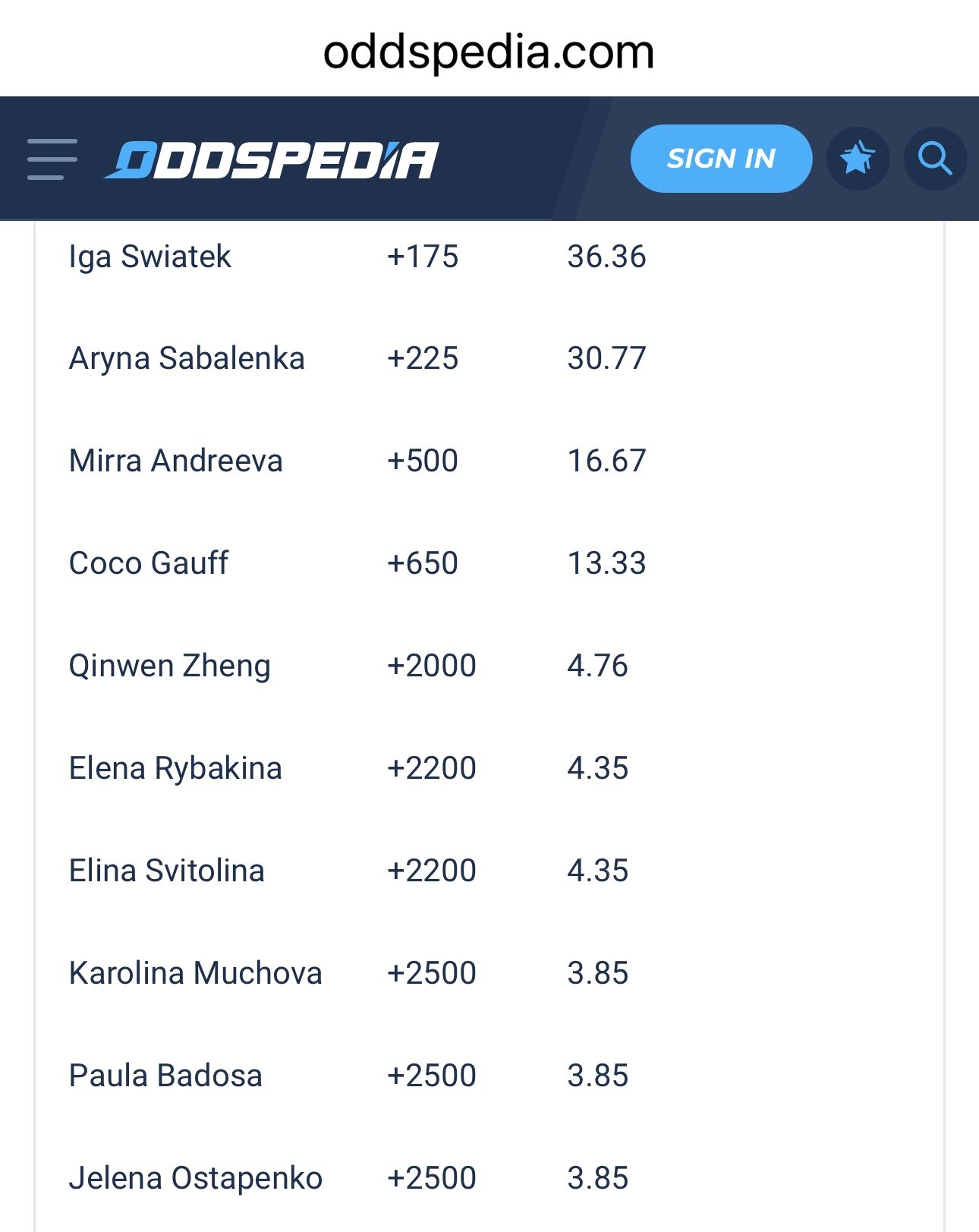The width and height of the screenshot is (979, 1232).
Task: Tap the oddspedia.com address bar
Action: coord(489,52)
